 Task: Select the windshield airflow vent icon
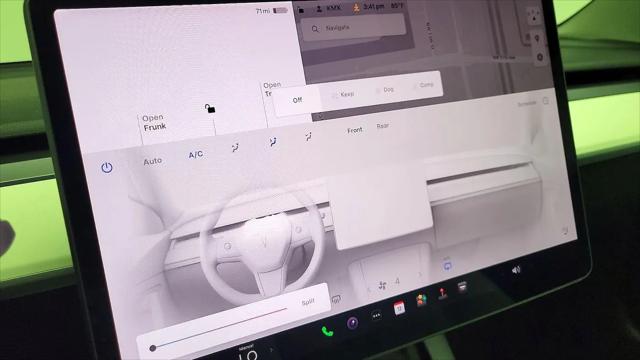click(235, 148)
